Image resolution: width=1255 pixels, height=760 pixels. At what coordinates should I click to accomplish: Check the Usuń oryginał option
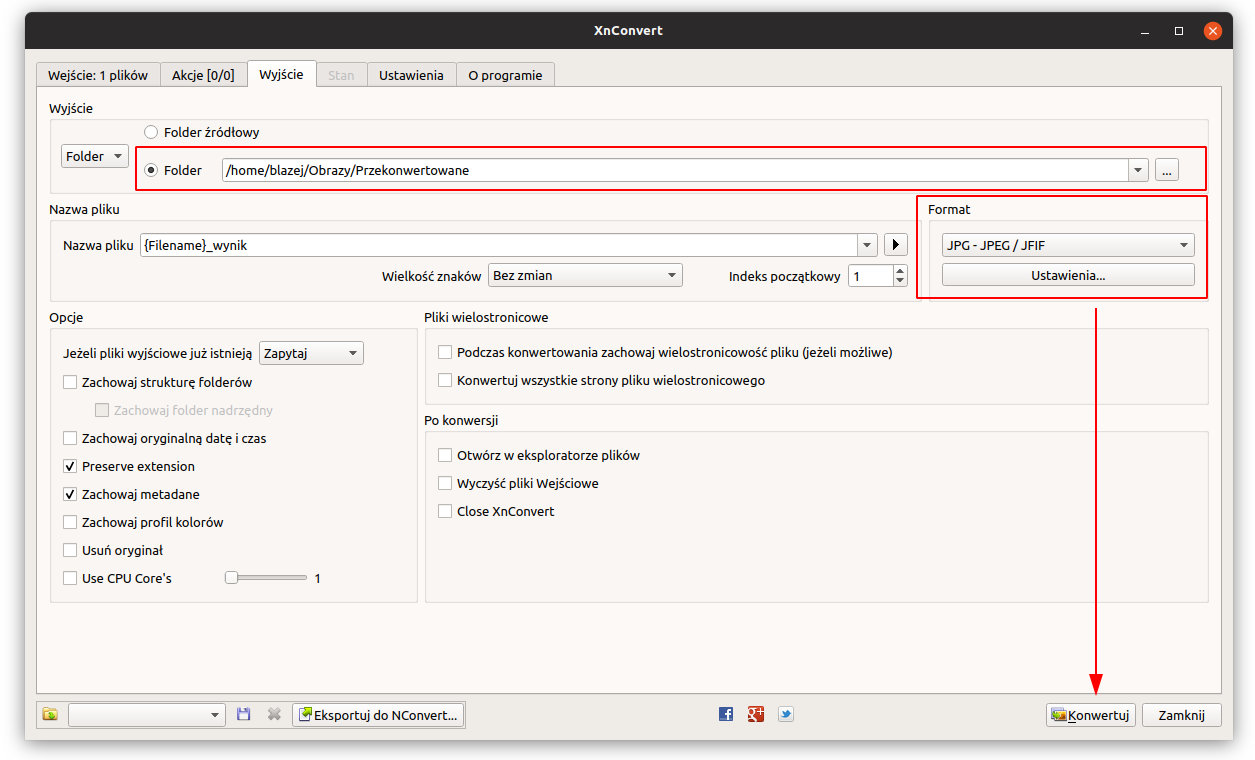[70, 550]
